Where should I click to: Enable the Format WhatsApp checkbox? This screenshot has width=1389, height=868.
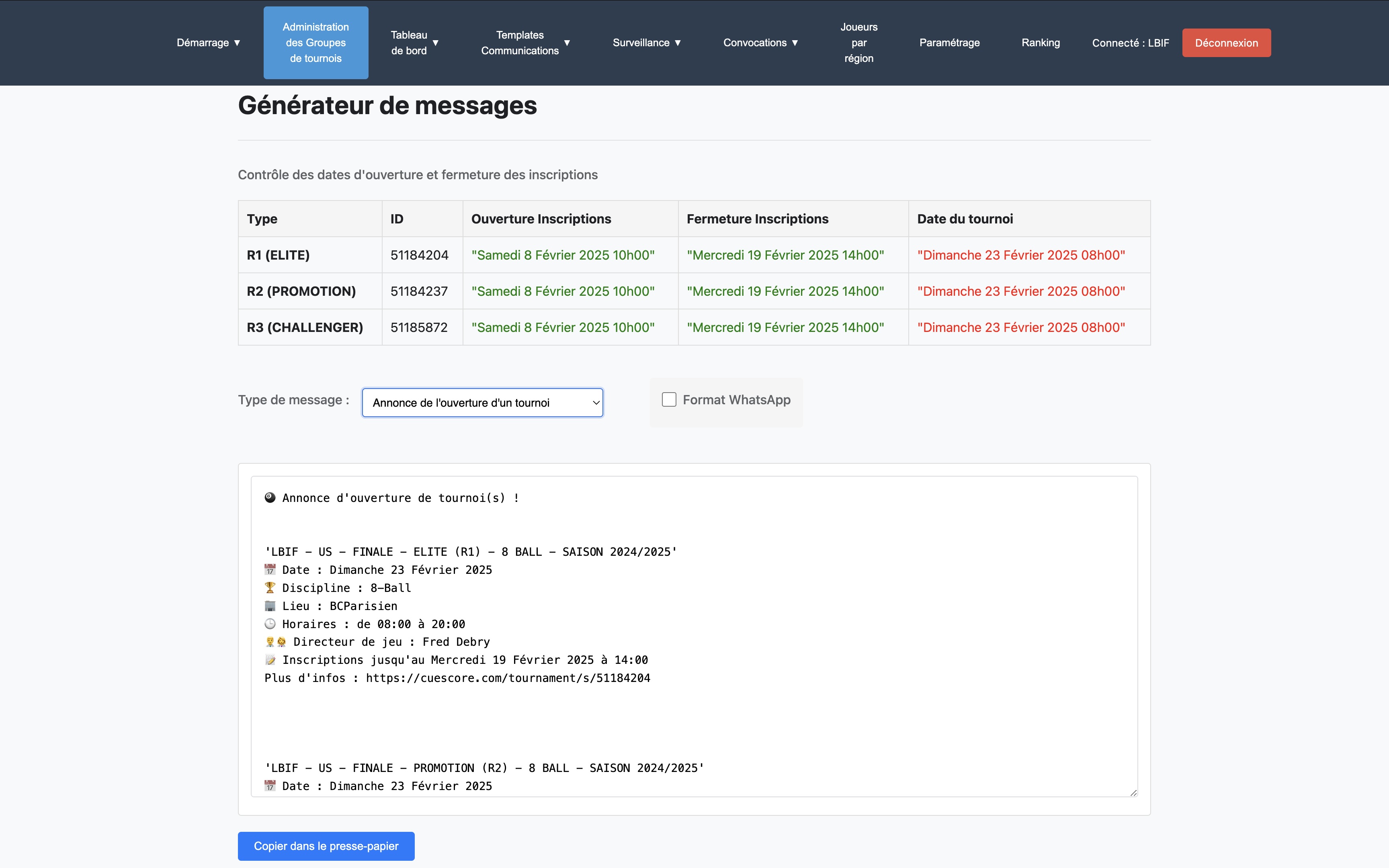669,399
